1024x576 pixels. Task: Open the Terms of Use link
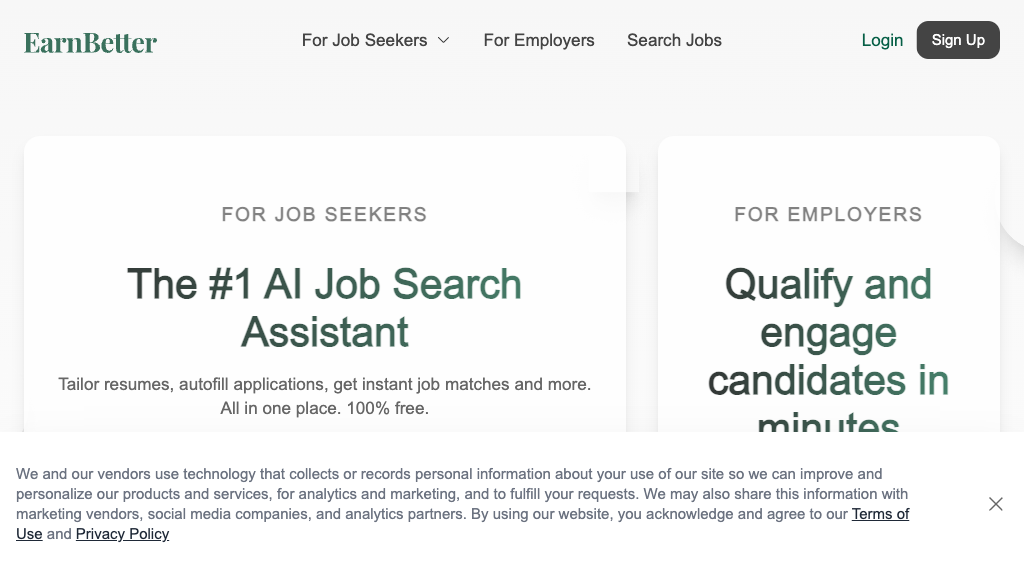click(880, 514)
